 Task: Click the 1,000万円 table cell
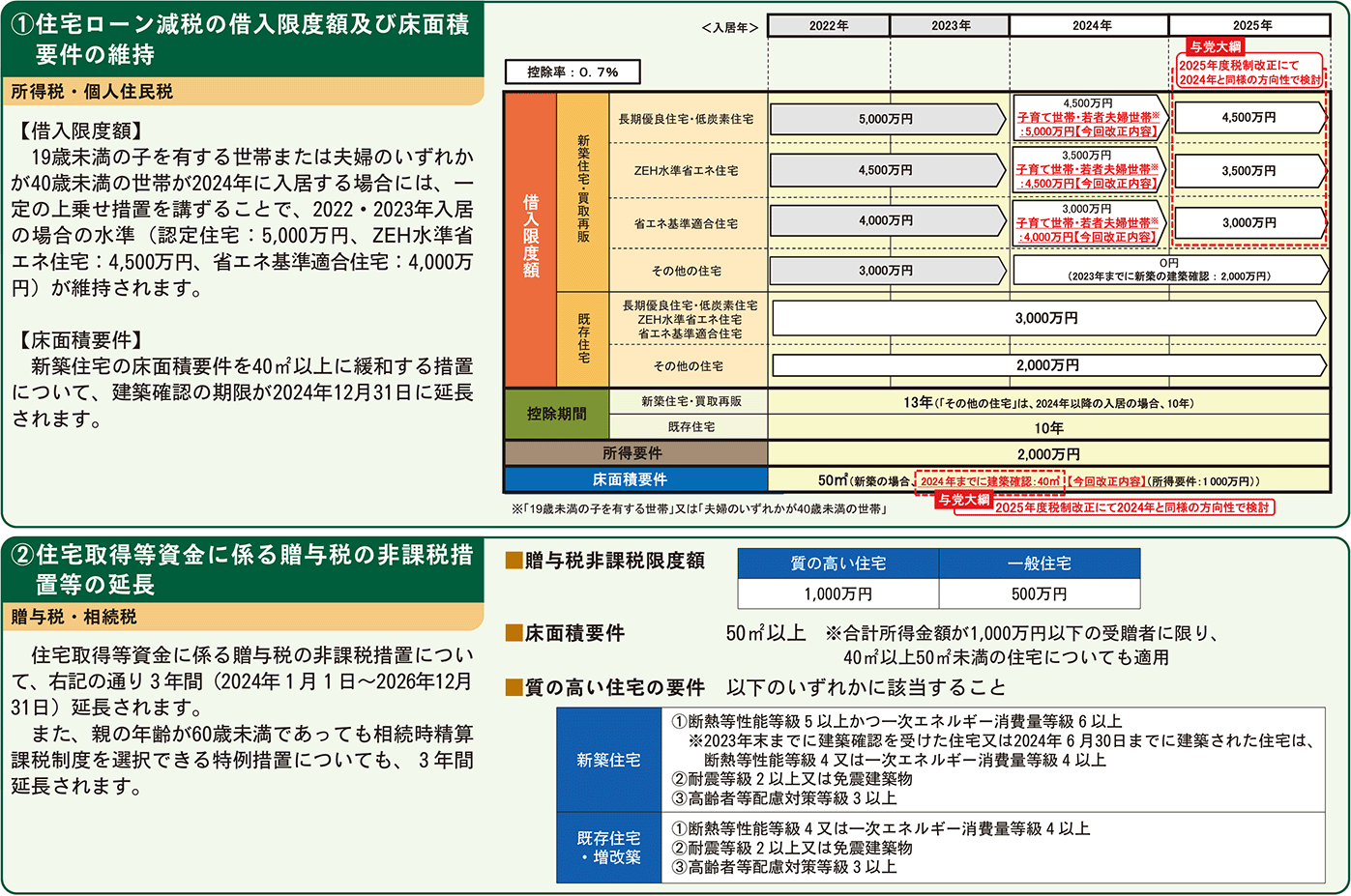837,593
